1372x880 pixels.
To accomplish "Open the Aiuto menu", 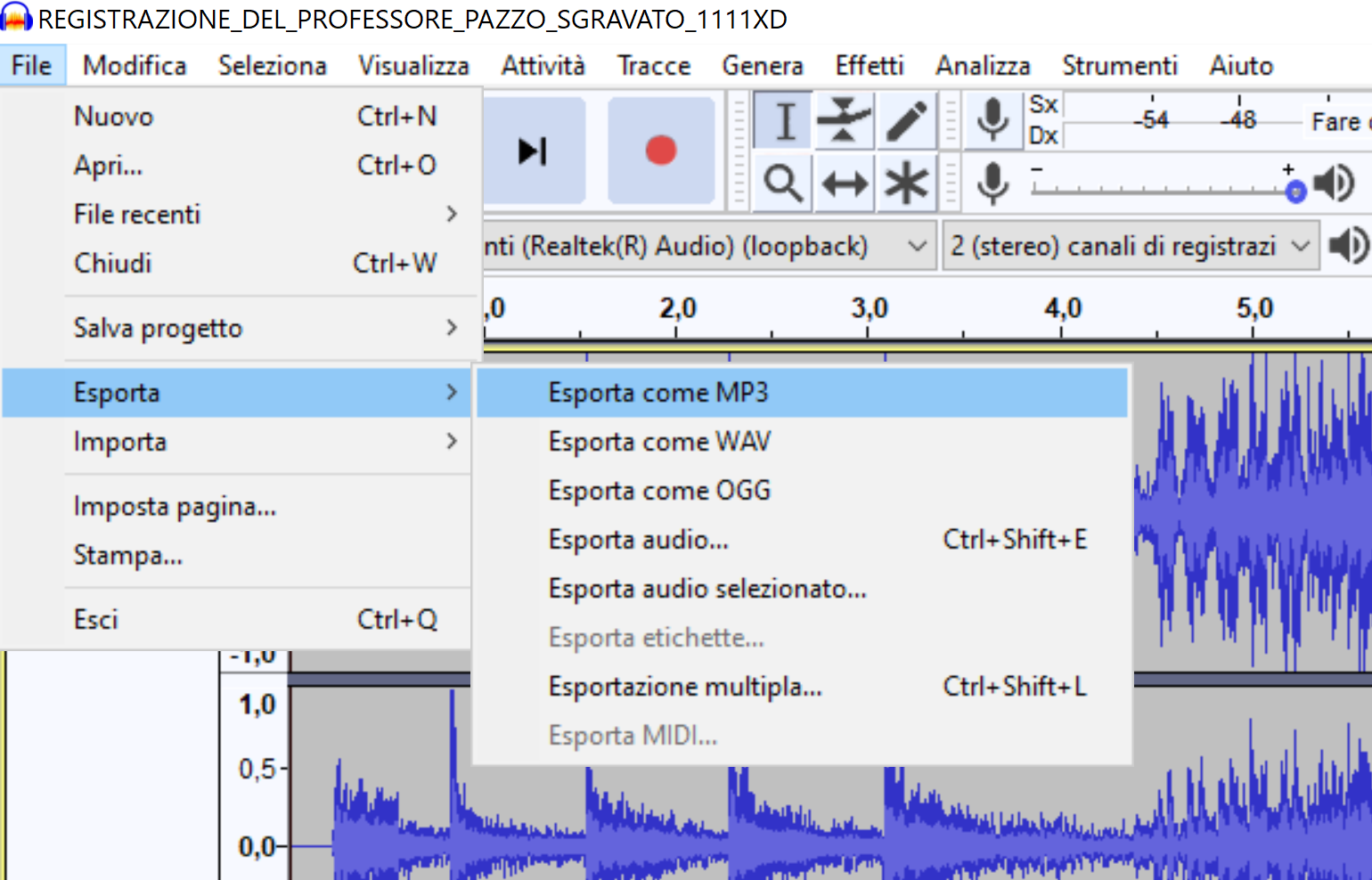I will point(1241,65).
